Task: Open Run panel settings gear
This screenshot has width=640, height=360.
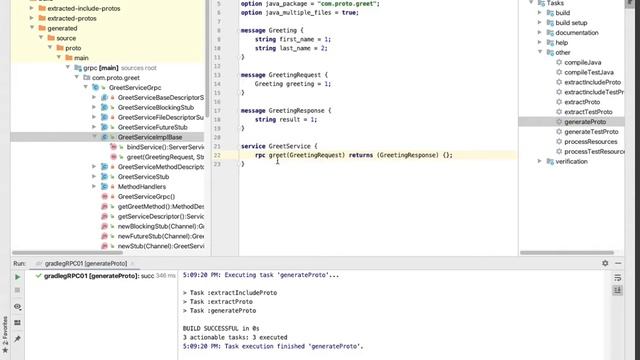Action: (x=605, y=263)
